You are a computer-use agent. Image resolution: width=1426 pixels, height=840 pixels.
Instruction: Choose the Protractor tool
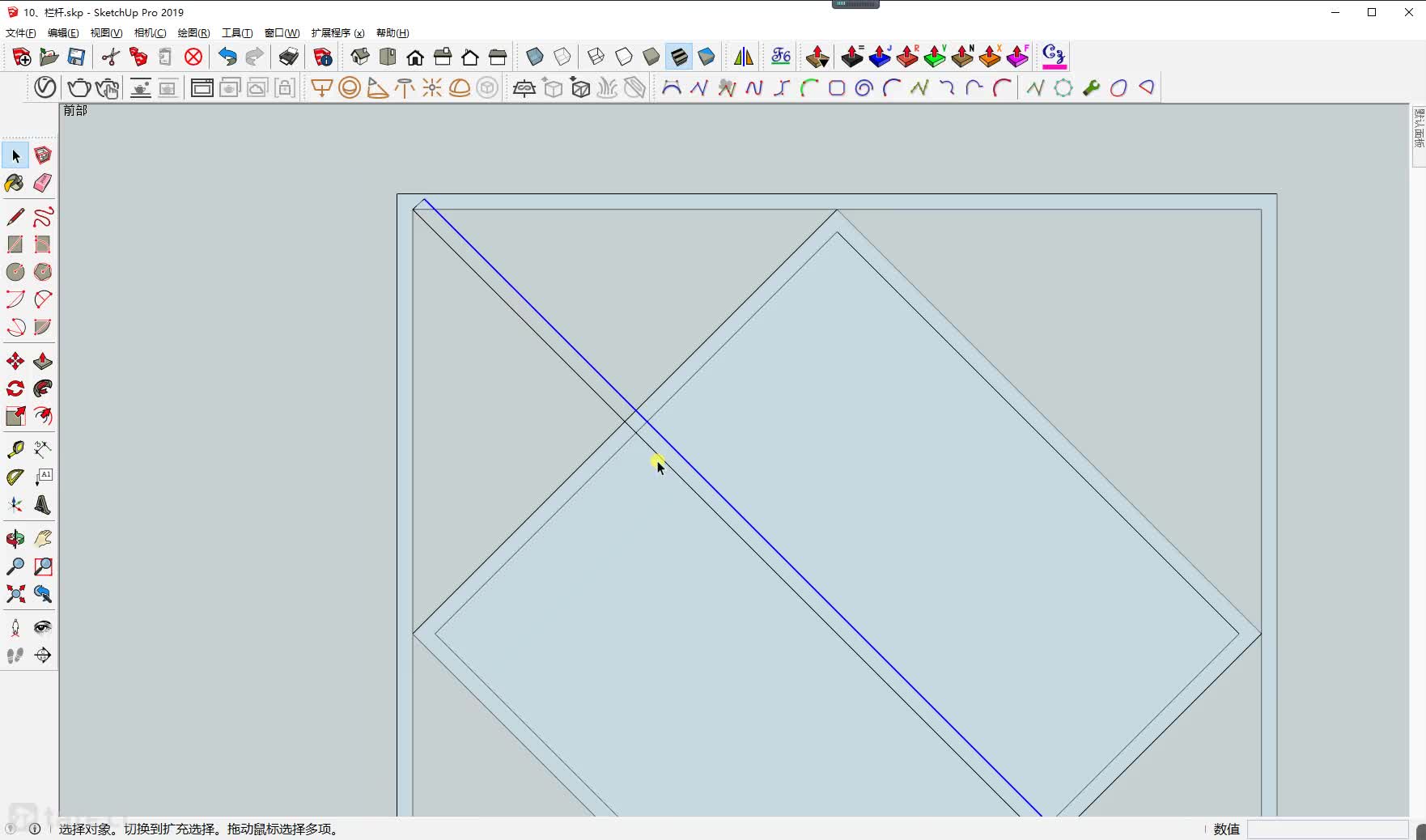coord(15,477)
